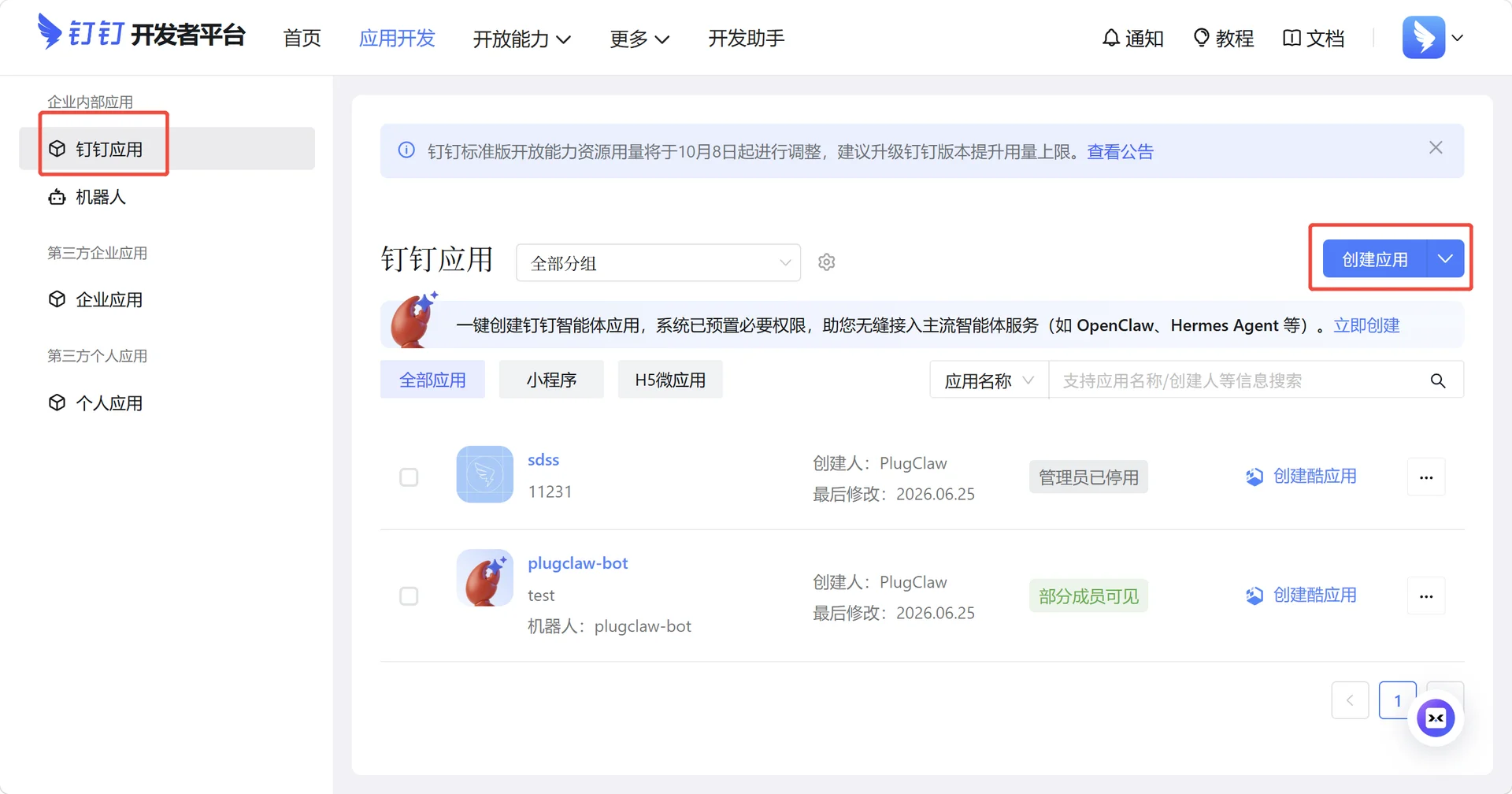Click the info icon in announcement banner

pyautogui.click(x=406, y=150)
